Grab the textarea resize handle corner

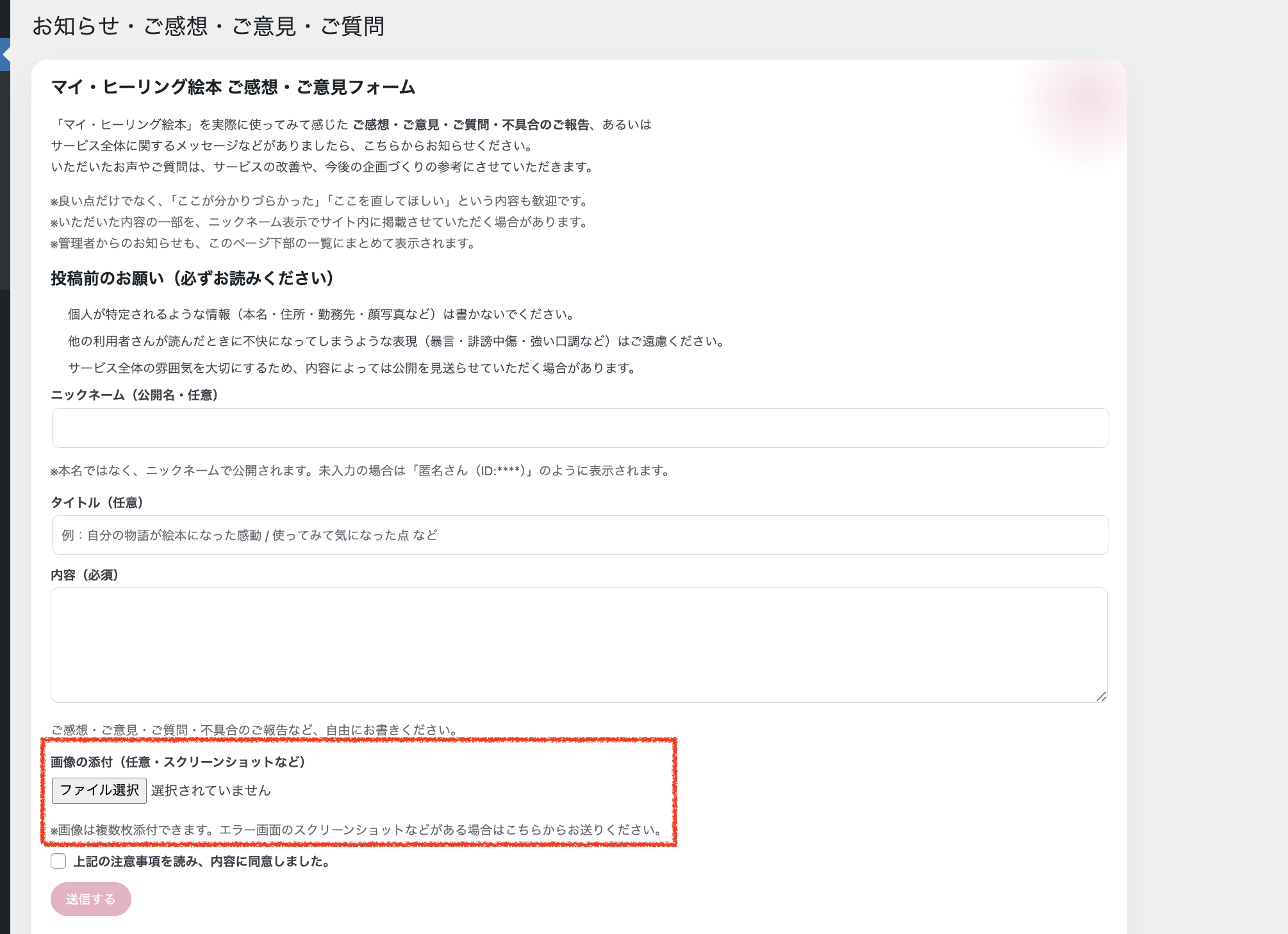[x=1101, y=696]
